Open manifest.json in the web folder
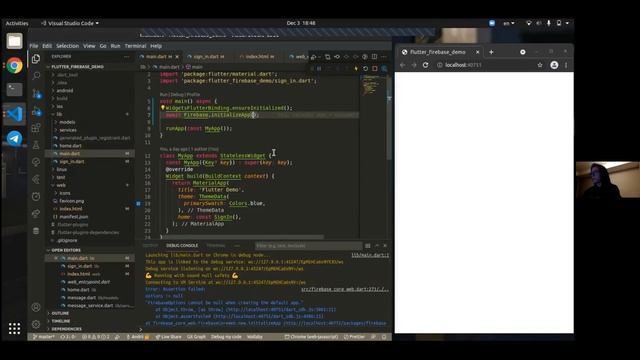The width and height of the screenshot is (640, 360). (73, 217)
